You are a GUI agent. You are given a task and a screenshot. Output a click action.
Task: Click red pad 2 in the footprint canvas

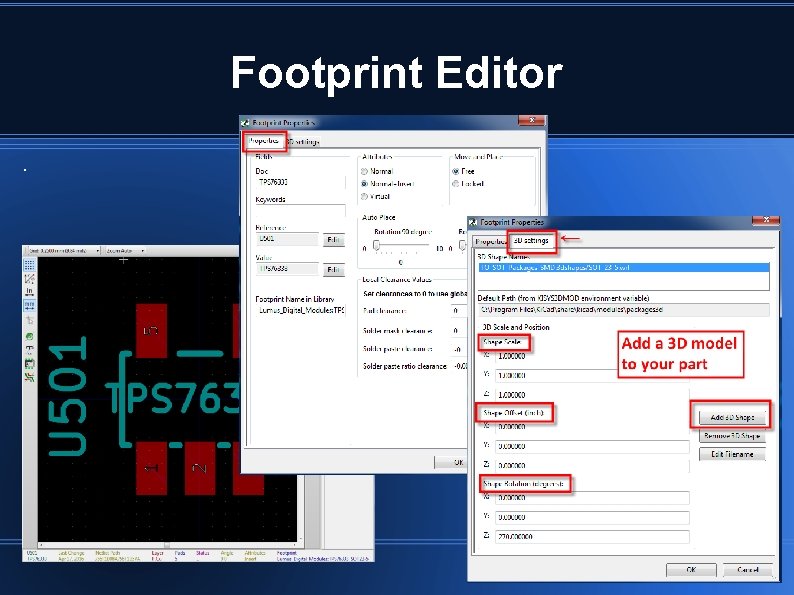(200, 468)
